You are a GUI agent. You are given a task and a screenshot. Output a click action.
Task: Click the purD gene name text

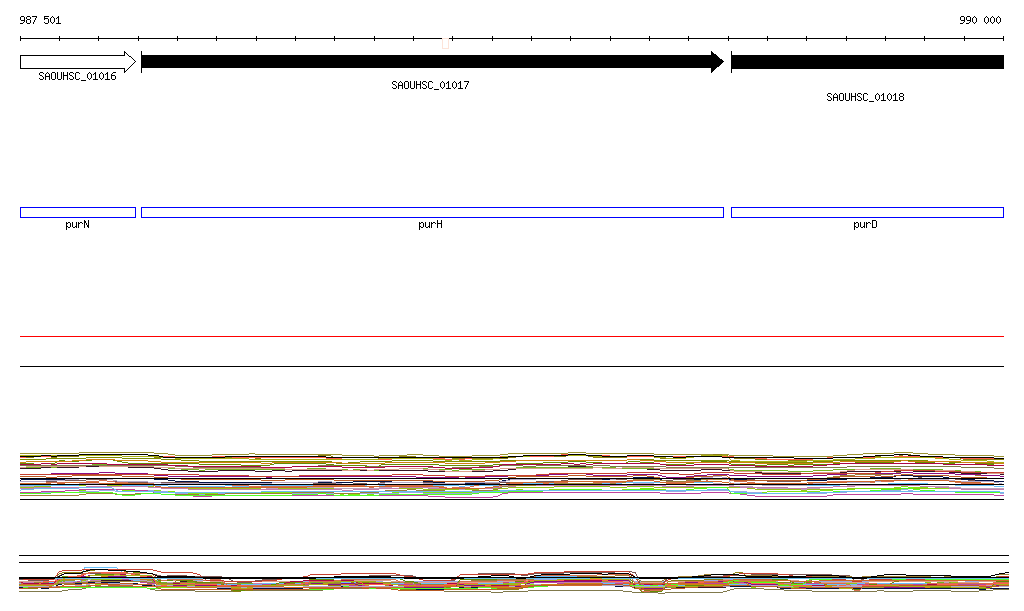865,225
